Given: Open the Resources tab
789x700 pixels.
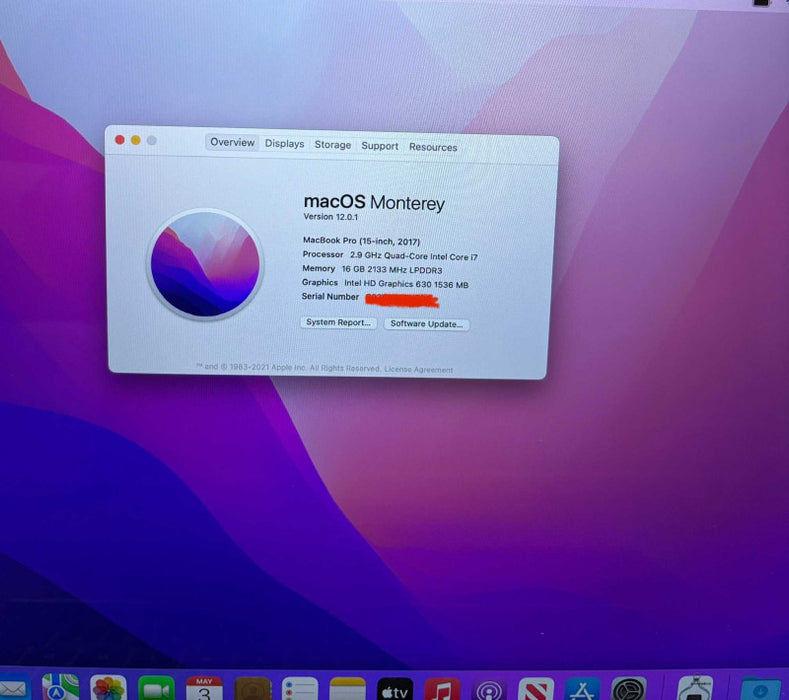Looking at the screenshot, I should click(x=433, y=147).
